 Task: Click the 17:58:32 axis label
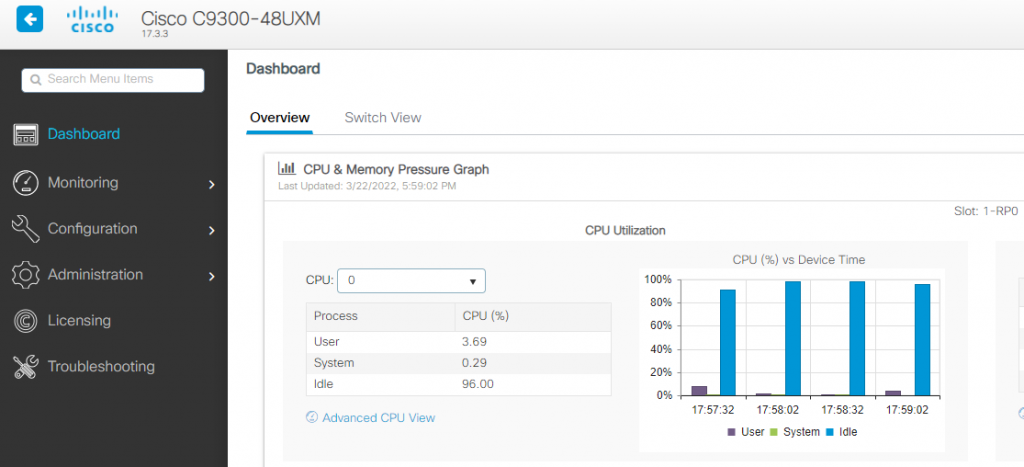842,411
